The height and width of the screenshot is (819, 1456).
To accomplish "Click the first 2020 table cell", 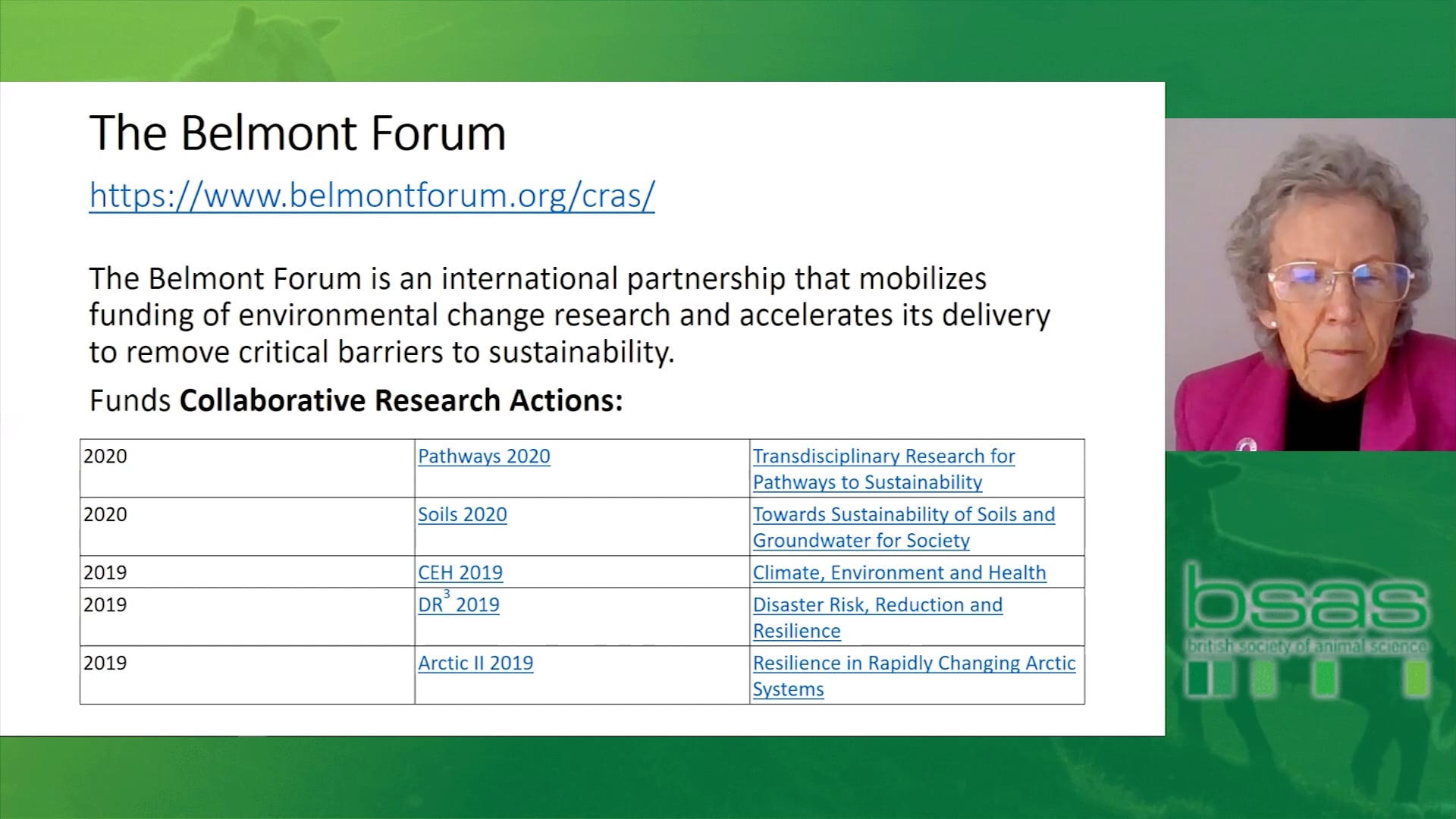I will (105, 457).
